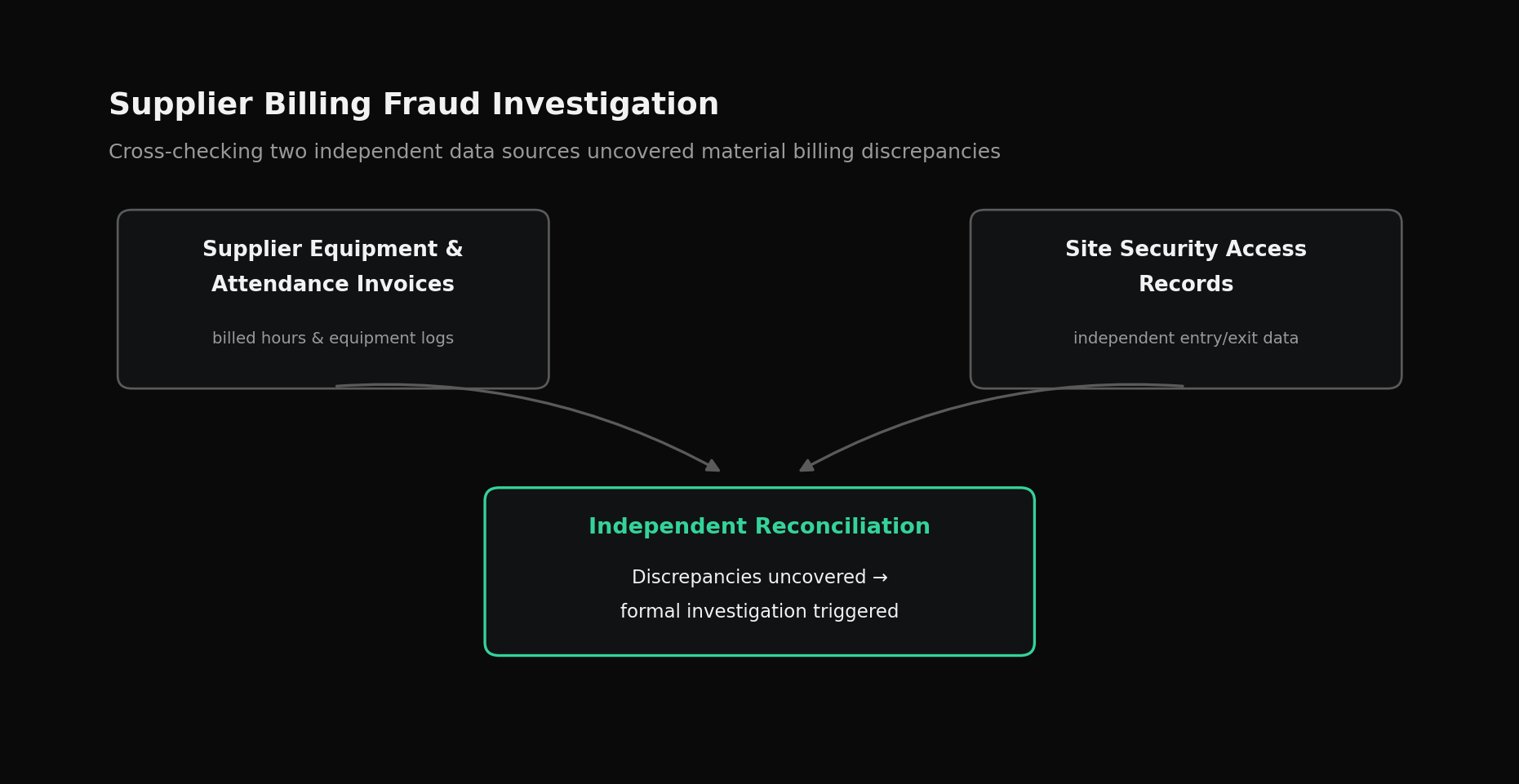Click the left arrowhead pointing at Reconciliation
Image resolution: width=1519 pixels, height=784 pixels.
click(713, 465)
